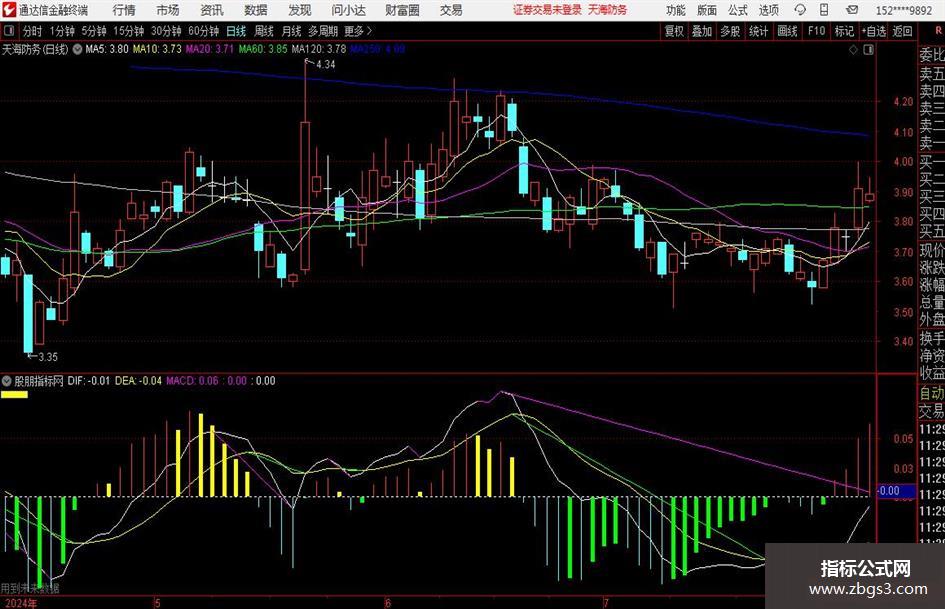Open F10 company information
Image resolution: width=945 pixels, height=609 pixels.
tap(817, 31)
